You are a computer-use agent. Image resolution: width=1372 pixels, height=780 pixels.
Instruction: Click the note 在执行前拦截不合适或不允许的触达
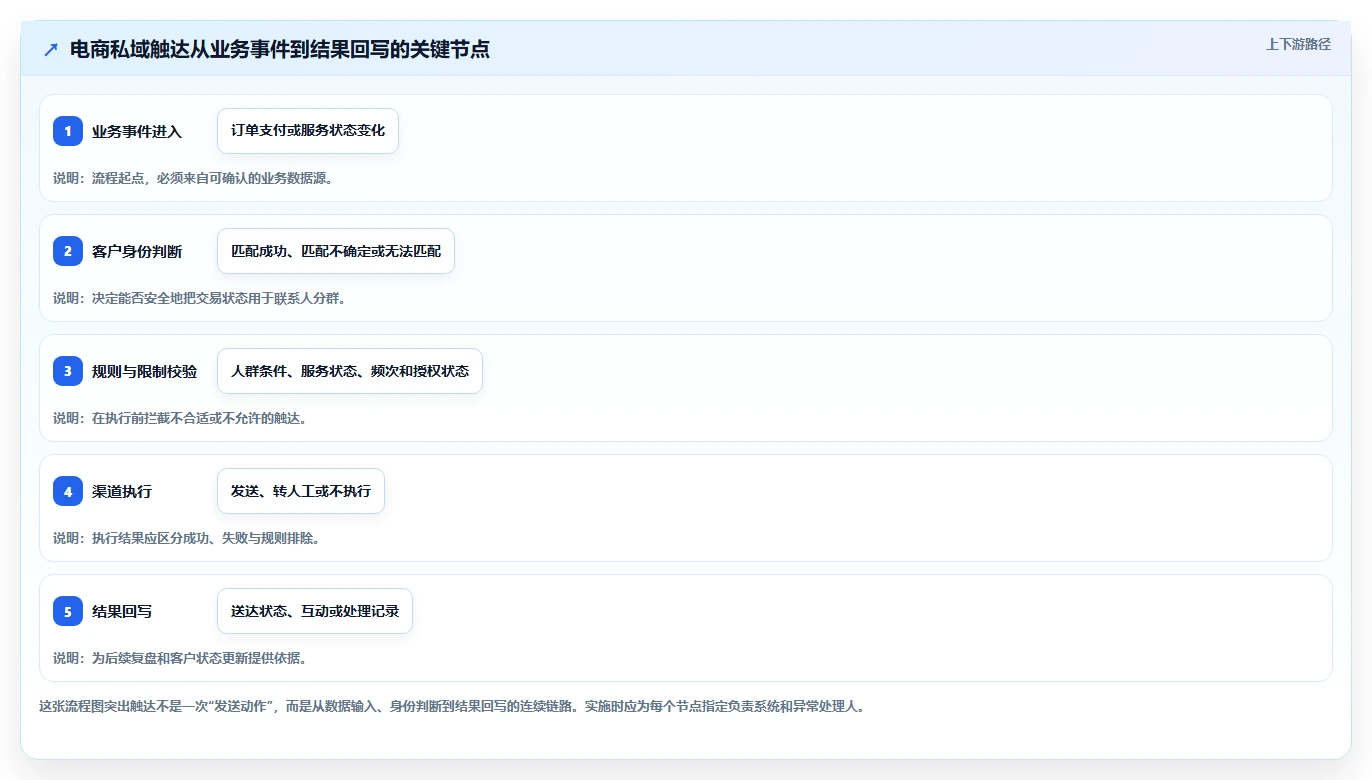(x=180, y=418)
